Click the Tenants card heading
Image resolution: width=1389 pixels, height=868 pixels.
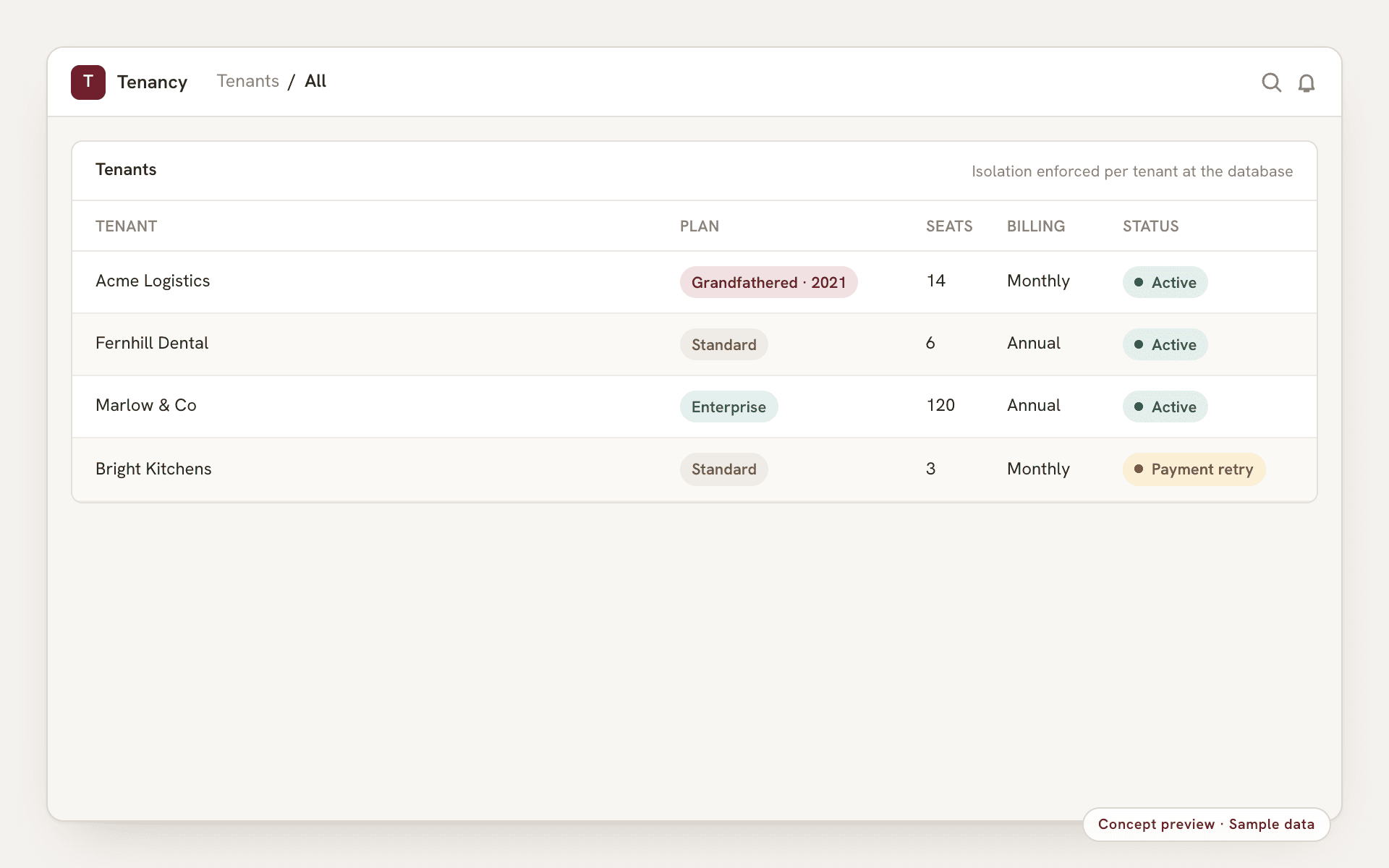pos(126,169)
